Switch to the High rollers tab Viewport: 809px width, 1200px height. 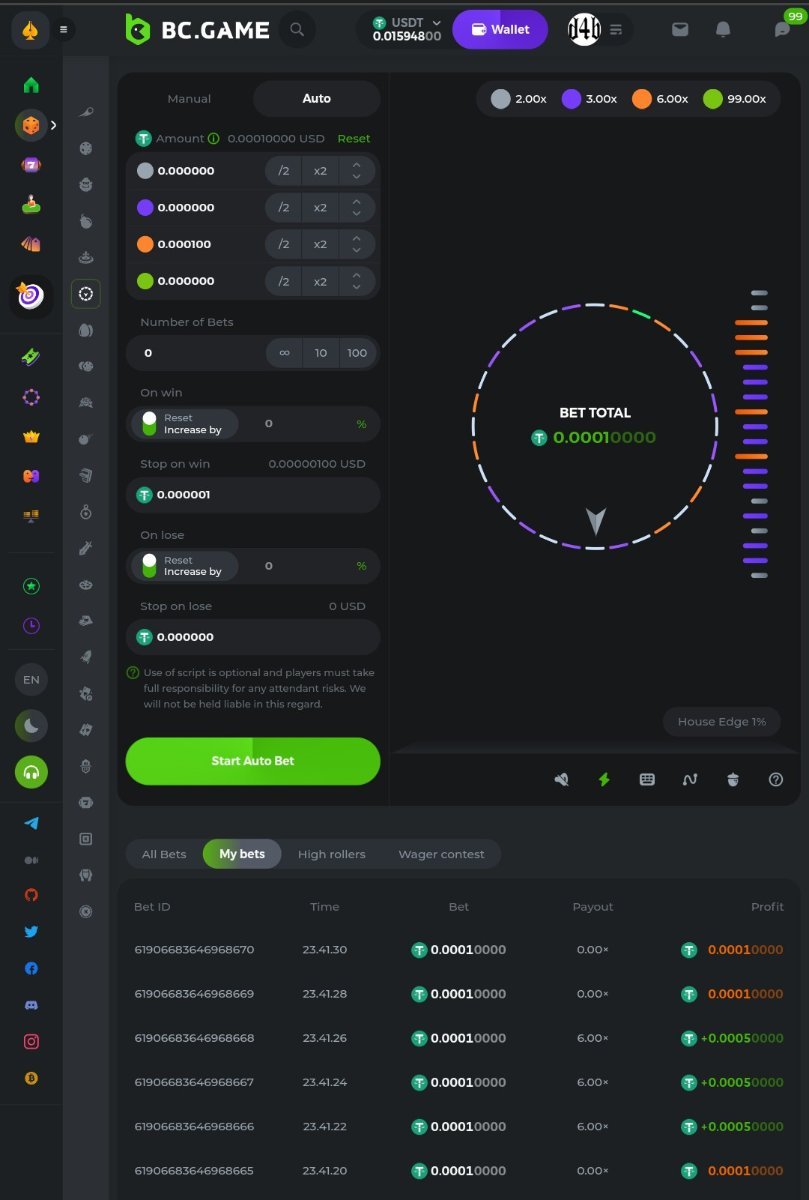pos(331,854)
